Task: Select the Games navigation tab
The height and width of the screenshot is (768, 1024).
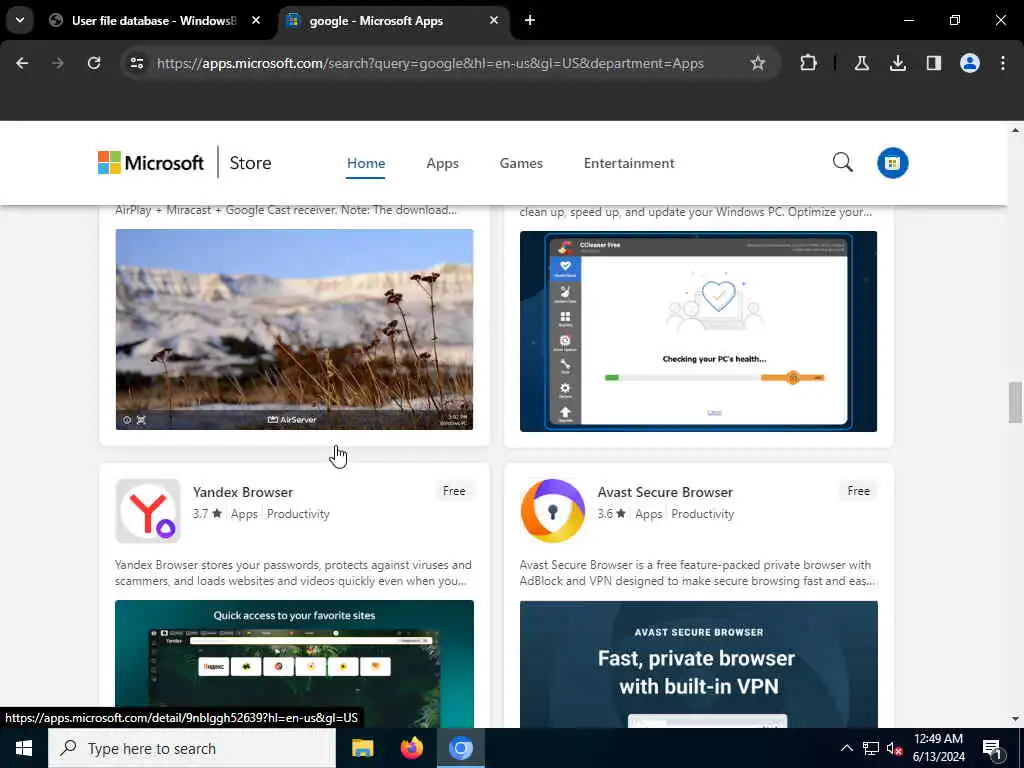Action: pos(521,163)
